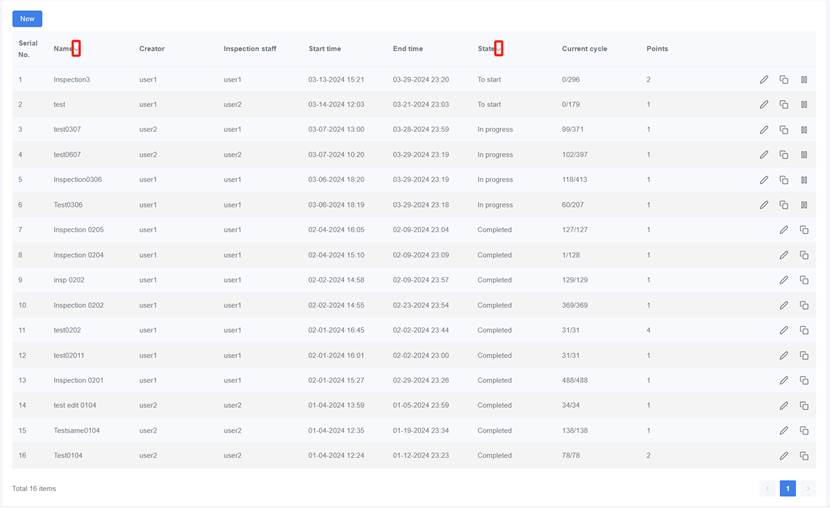Duplicate the Inspection0306 entry

coord(784,180)
